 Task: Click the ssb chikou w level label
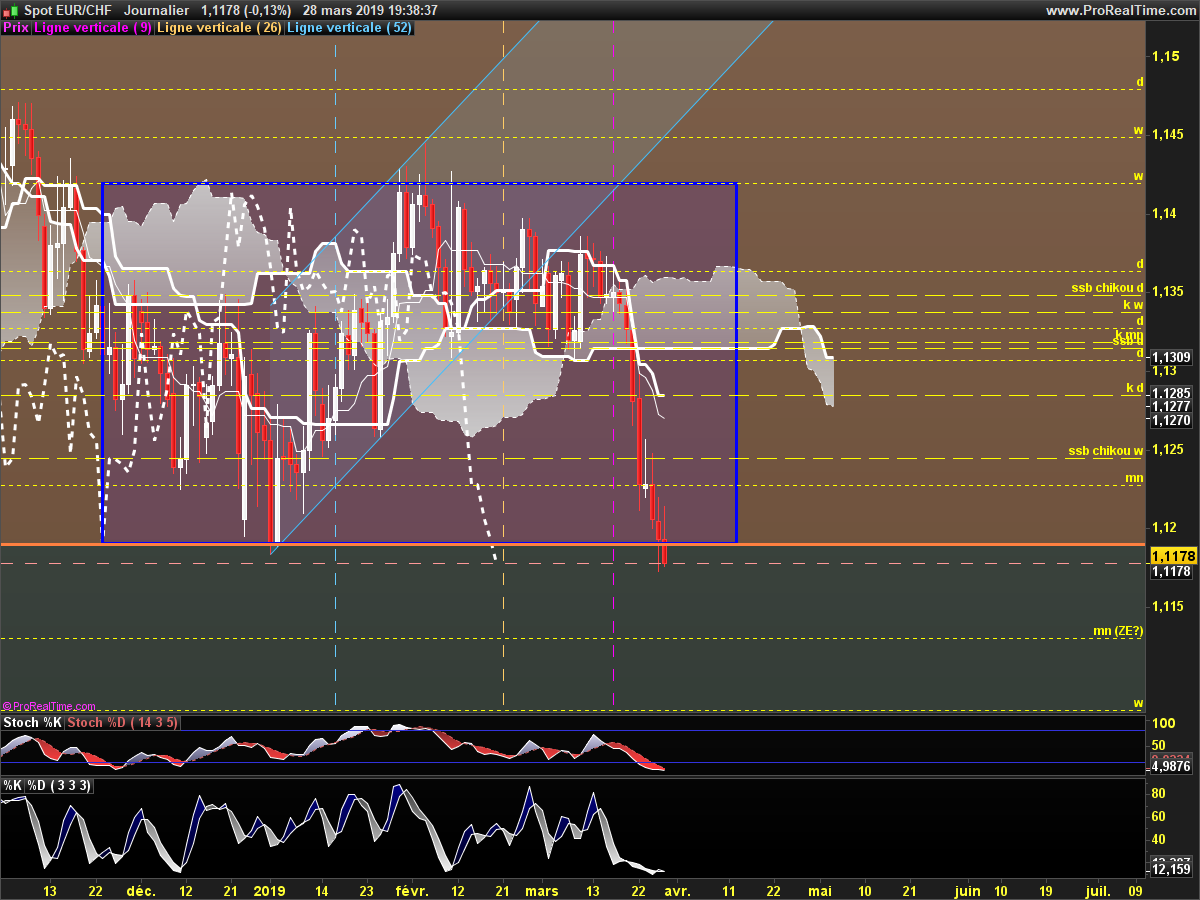click(x=1105, y=451)
